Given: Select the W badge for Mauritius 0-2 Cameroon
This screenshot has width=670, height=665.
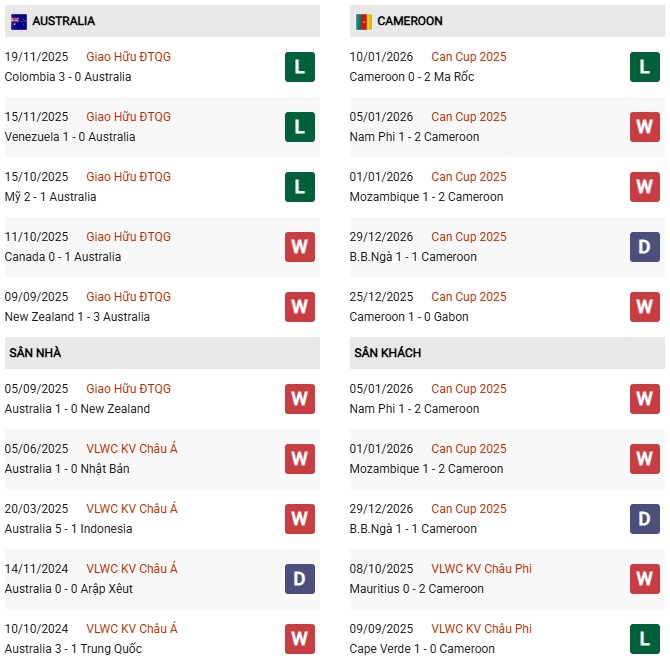Looking at the screenshot, I should pyautogui.click(x=644, y=579).
